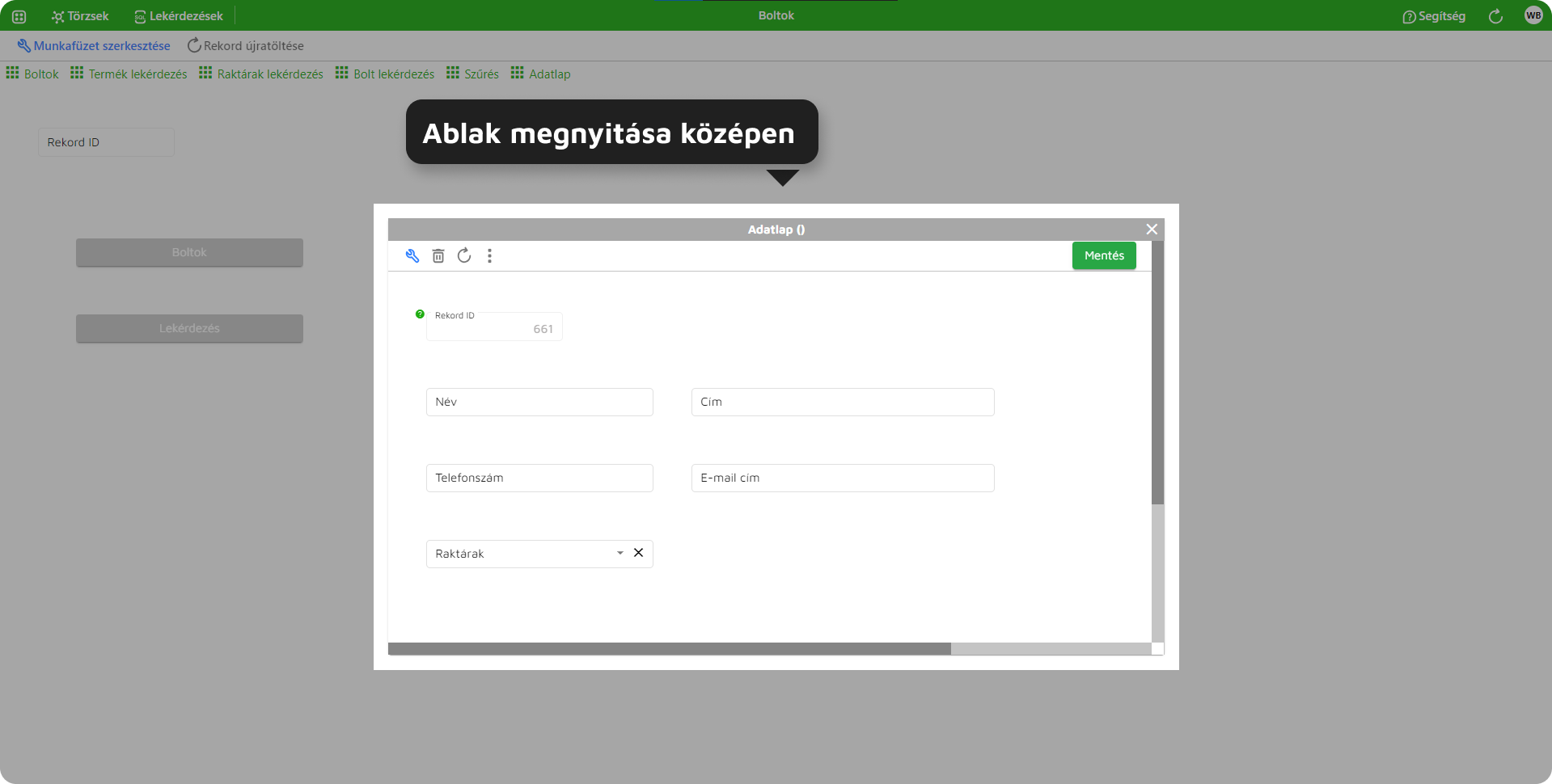Open the Lekérdezések menu

point(179,16)
